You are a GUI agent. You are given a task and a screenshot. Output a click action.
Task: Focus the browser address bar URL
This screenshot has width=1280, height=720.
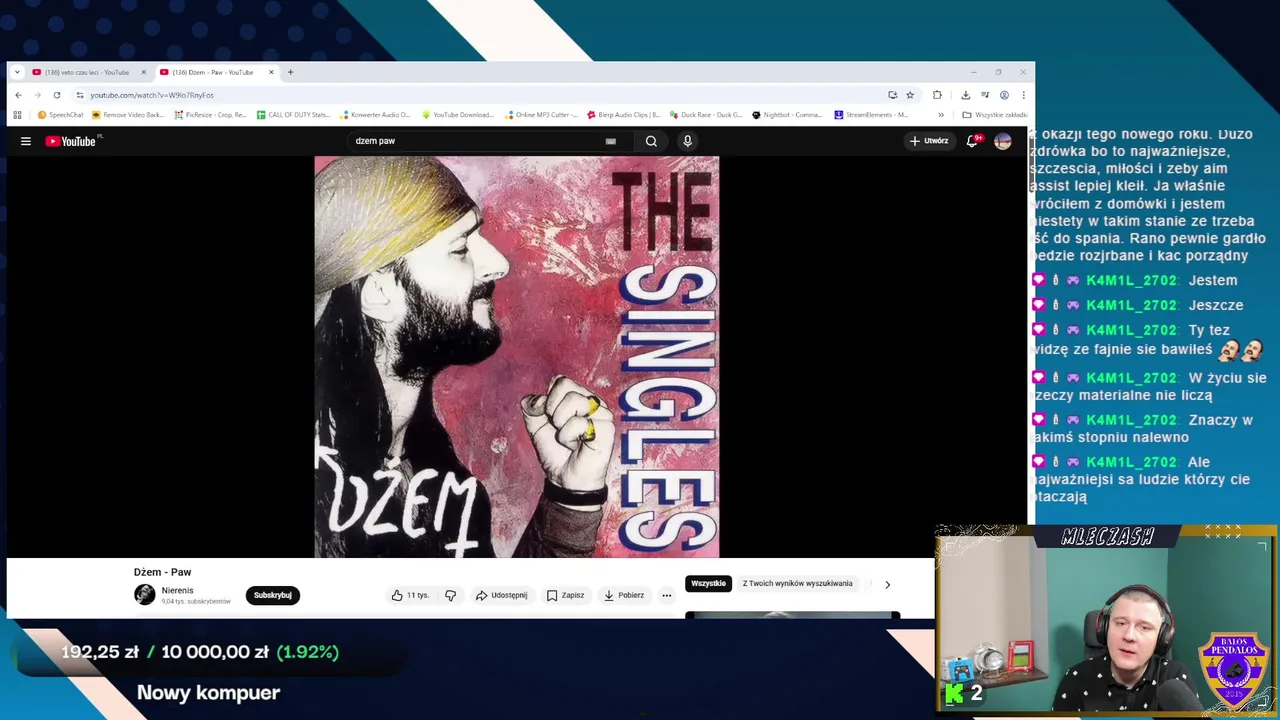coord(152,95)
